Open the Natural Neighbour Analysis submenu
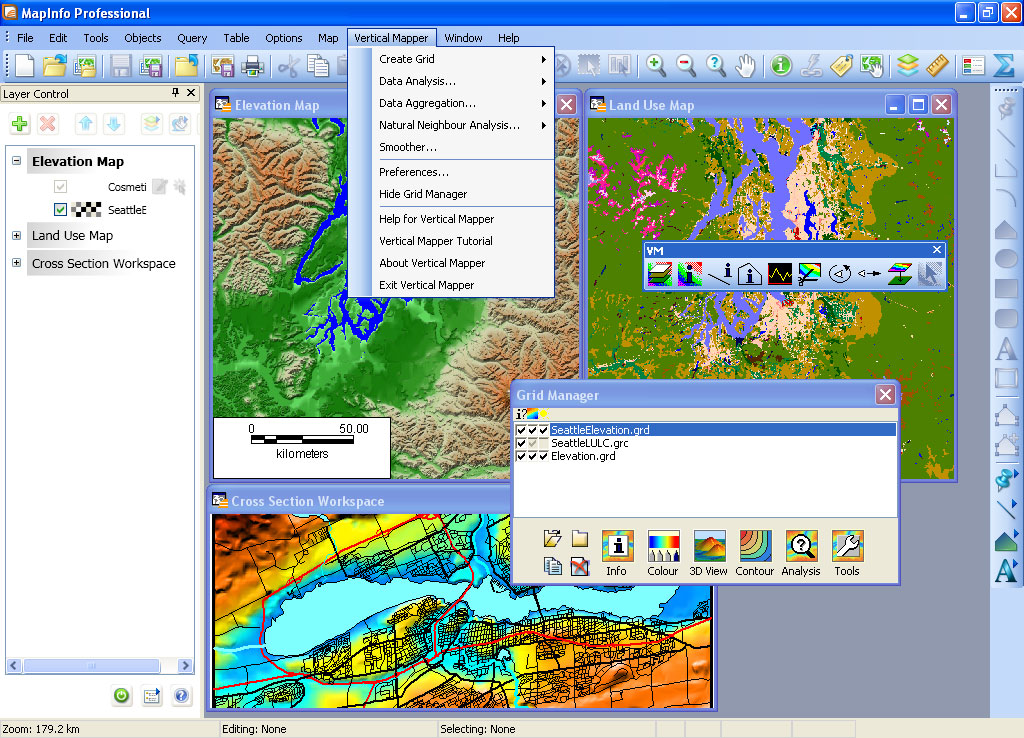The width and height of the screenshot is (1024, 738). click(x=452, y=125)
